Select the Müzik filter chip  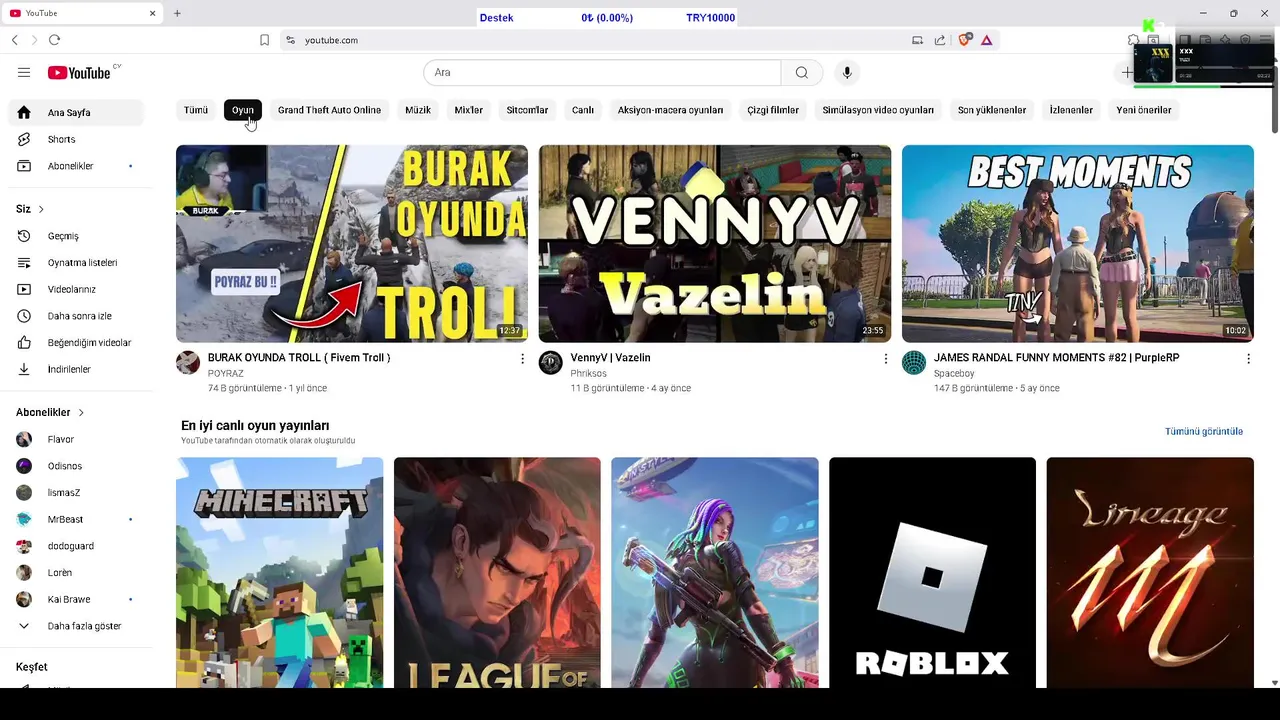click(418, 110)
